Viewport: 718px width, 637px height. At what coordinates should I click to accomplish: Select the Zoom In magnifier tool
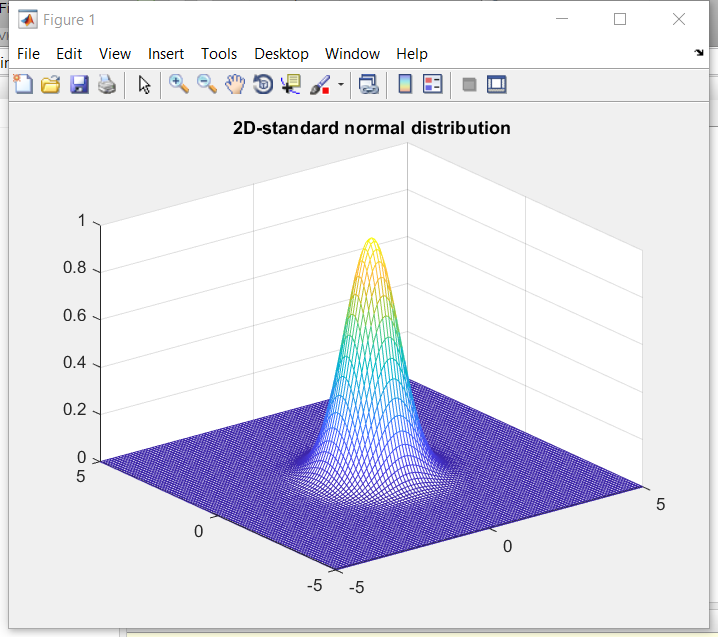179,84
